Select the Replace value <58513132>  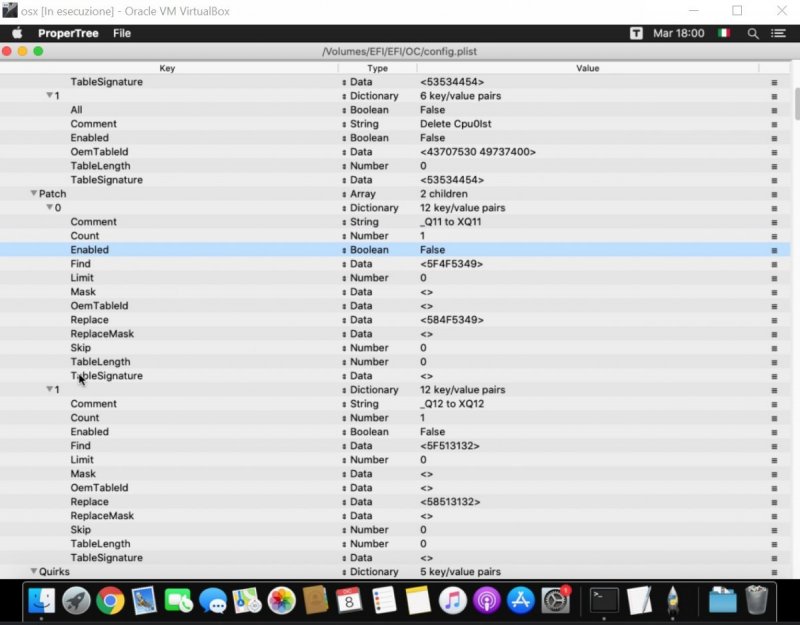point(450,502)
